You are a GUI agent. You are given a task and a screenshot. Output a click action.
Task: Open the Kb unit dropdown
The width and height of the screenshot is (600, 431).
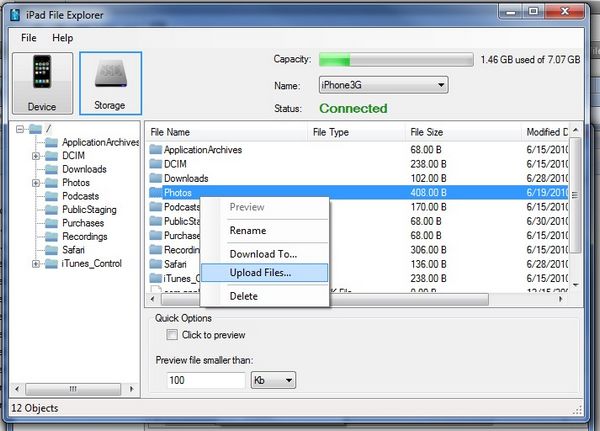click(273, 380)
